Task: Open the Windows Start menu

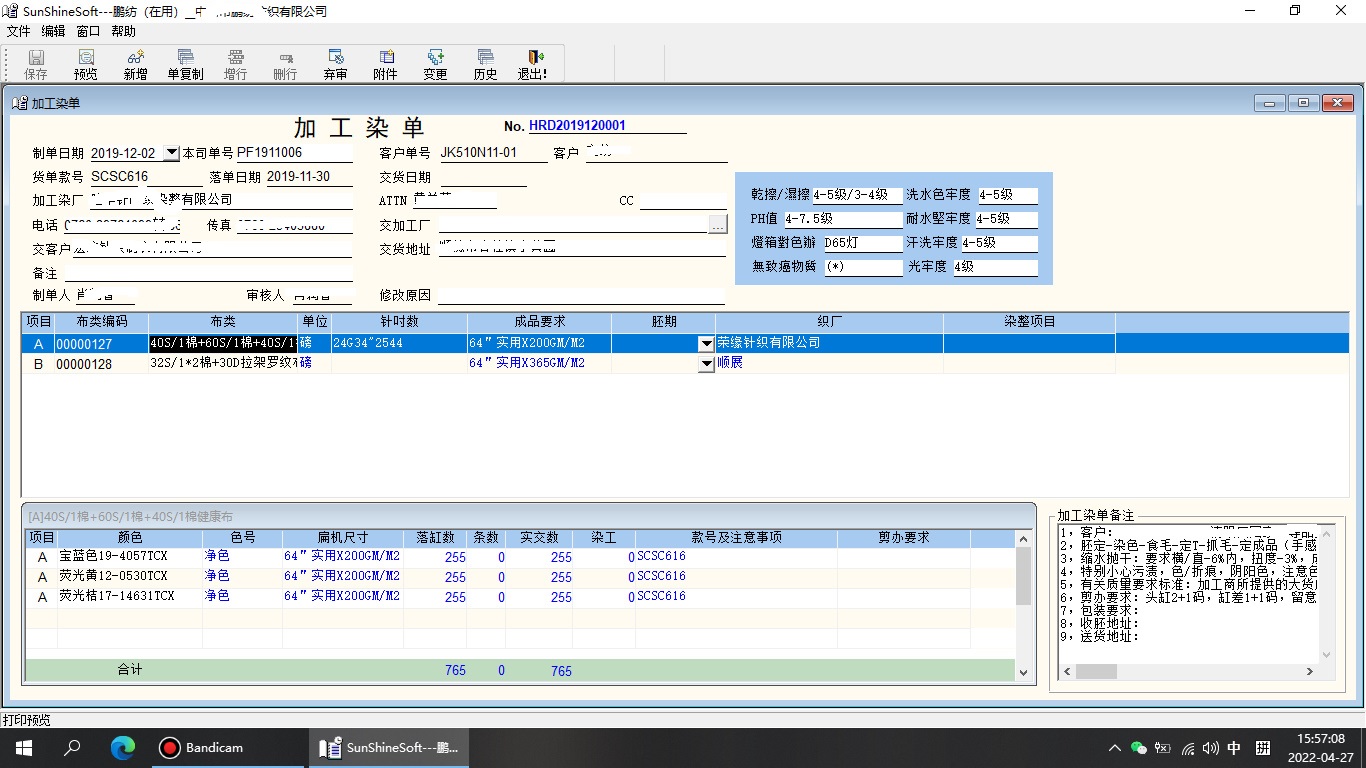Action: [x=23, y=748]
